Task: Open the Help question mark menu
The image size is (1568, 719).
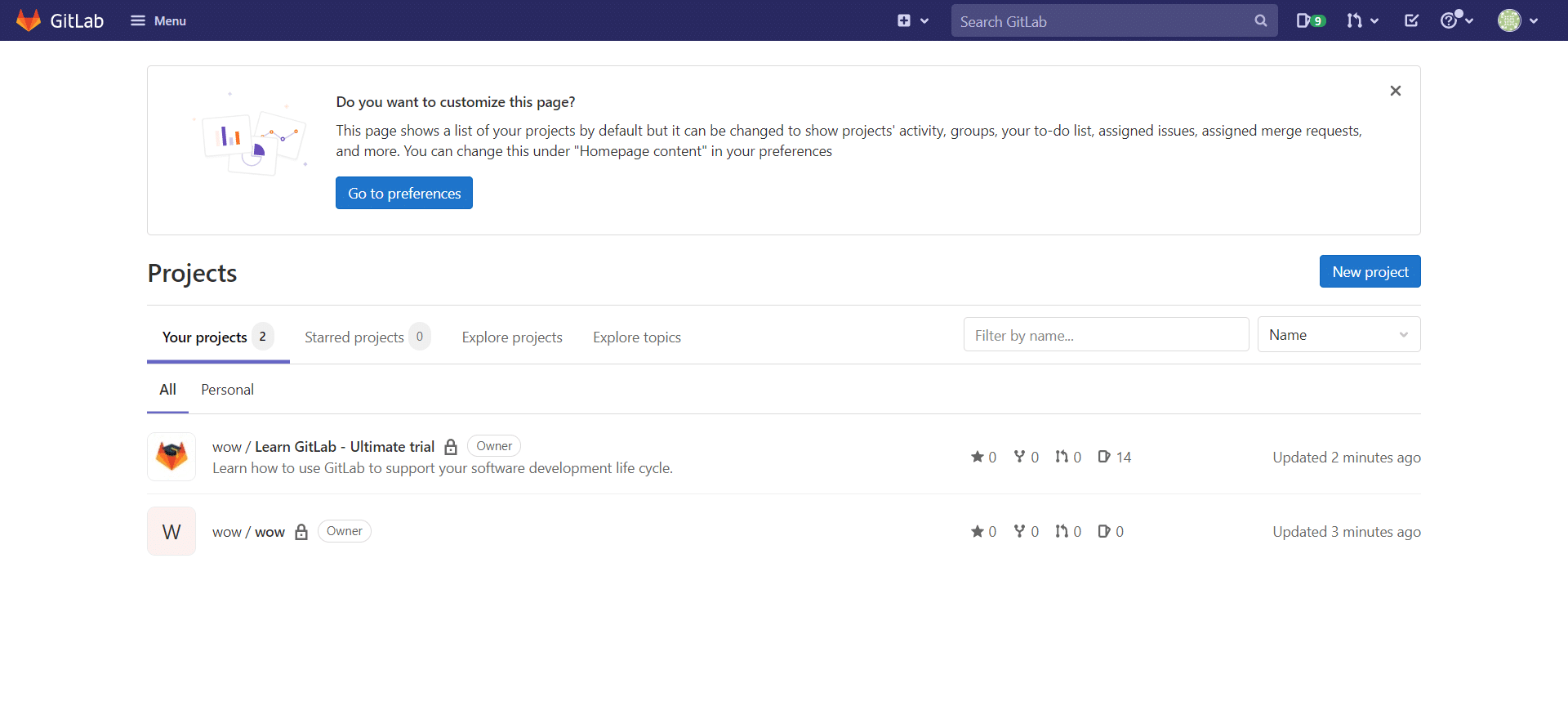Action: pyautogui.click(x=1456, y=20)
